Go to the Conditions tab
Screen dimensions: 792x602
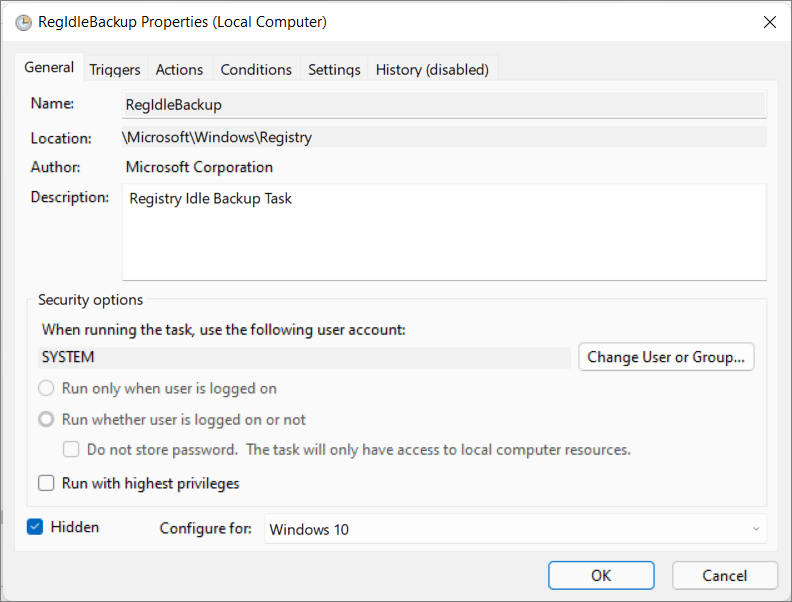click(x=256, y=69)
